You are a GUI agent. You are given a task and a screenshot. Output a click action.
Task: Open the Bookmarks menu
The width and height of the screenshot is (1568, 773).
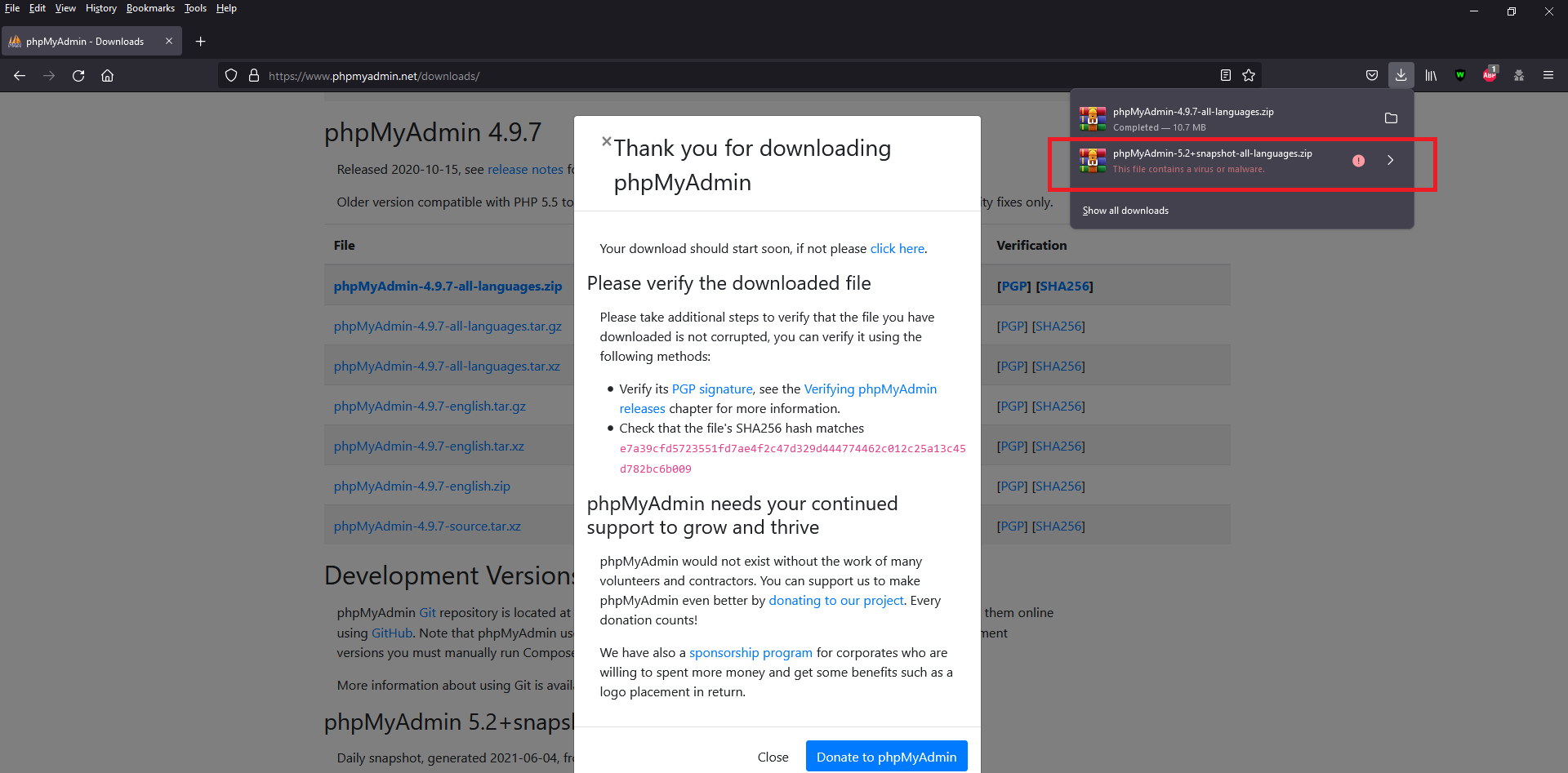pyautogui.click(x=150, y=8)
